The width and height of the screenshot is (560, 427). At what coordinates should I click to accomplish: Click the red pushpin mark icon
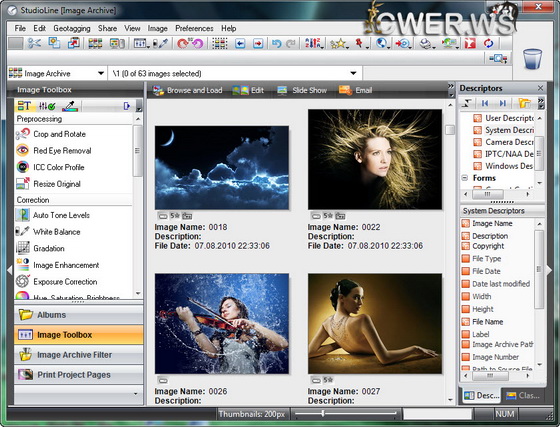pos(359,44)
